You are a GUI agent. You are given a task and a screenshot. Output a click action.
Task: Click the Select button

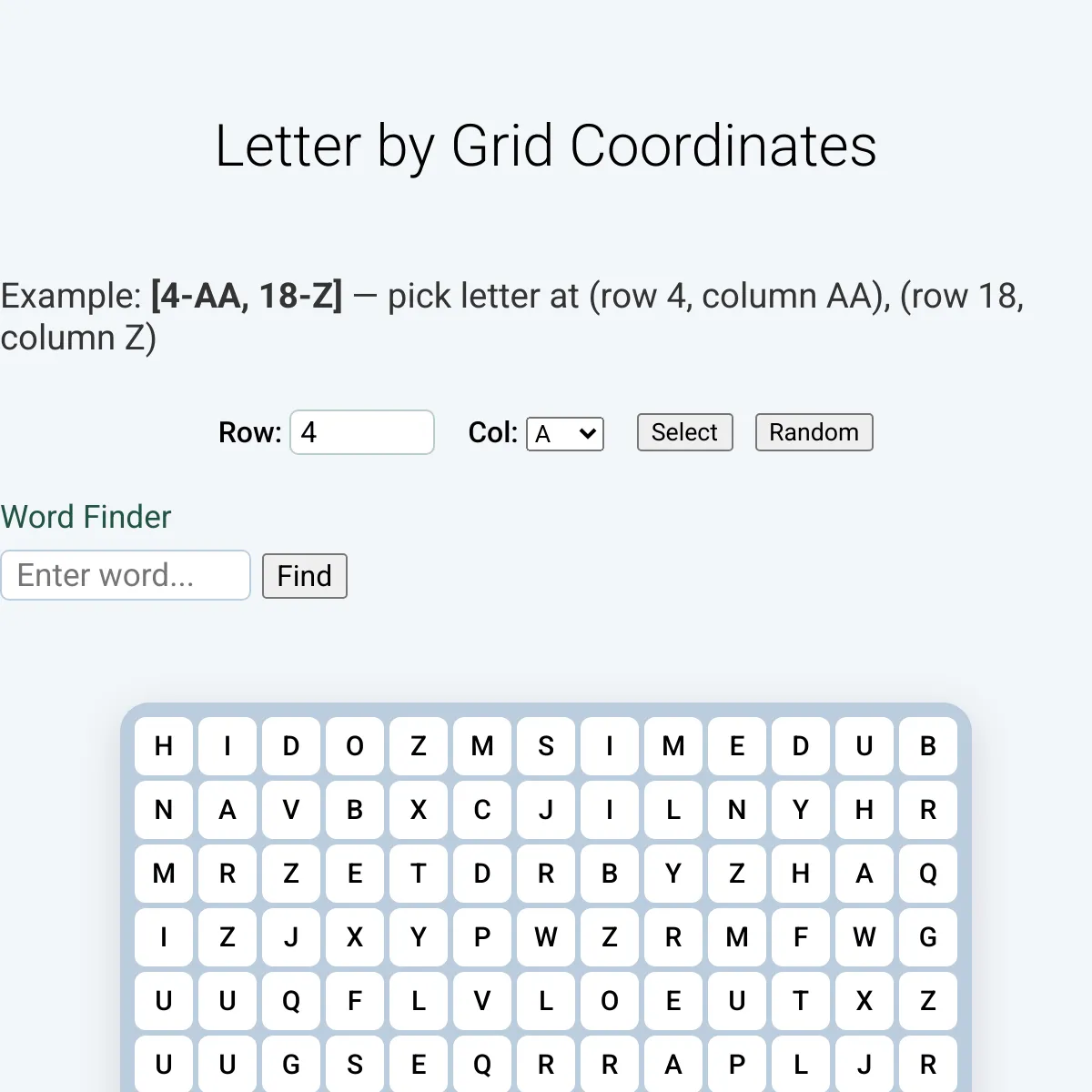pyautogui.click(x=684, y=432)
